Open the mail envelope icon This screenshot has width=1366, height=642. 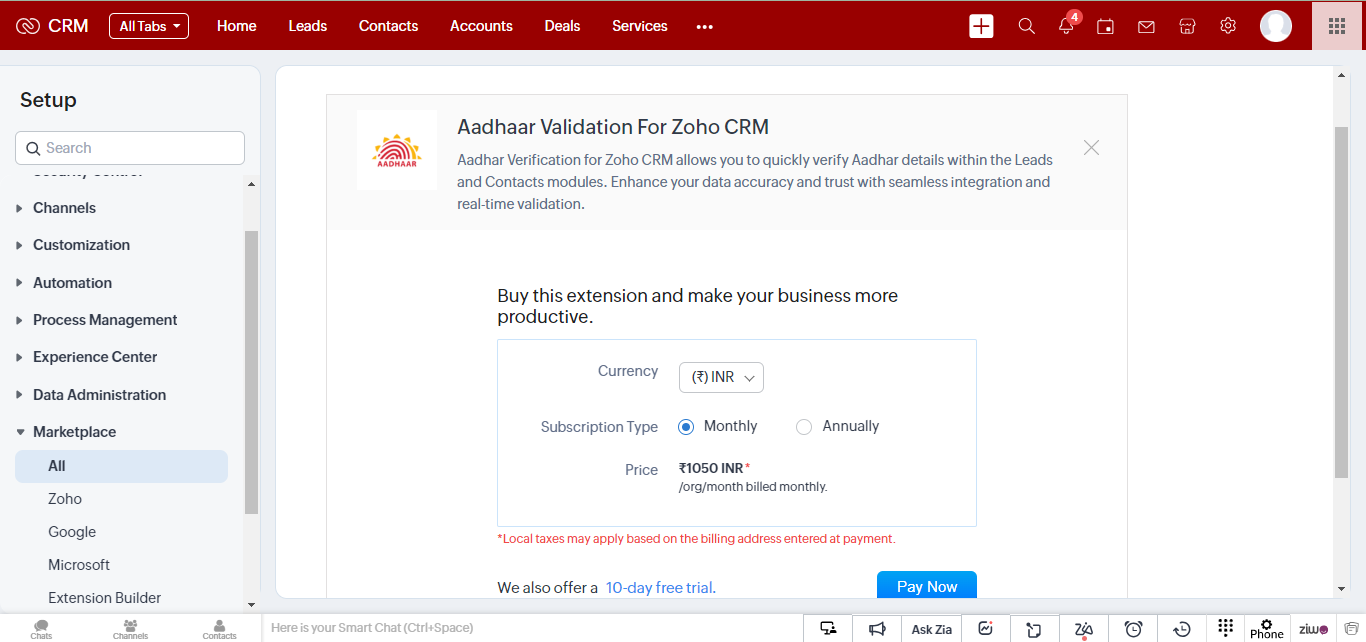1146,27
